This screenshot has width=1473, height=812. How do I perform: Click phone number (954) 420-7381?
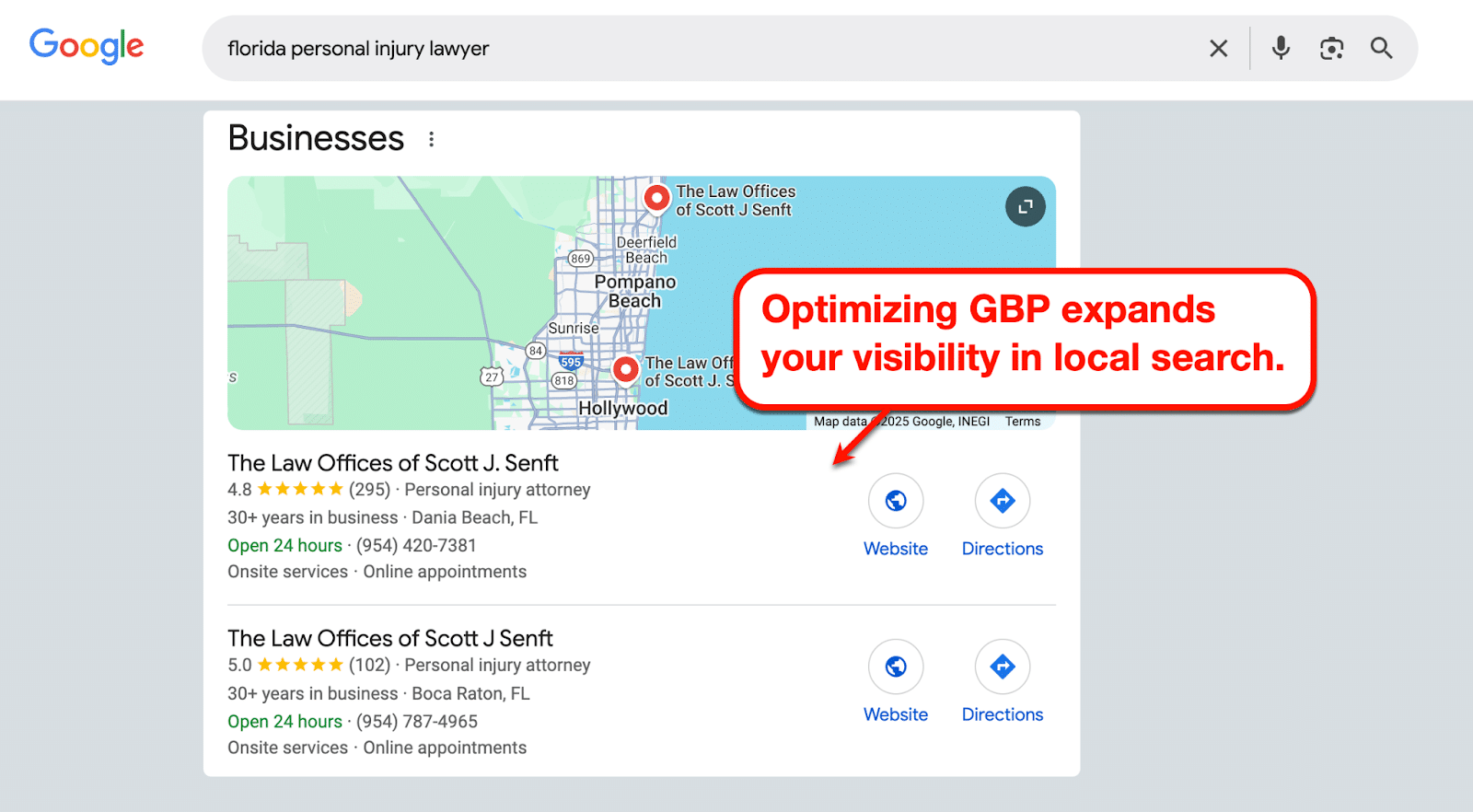pyautogui.click(x=416, y=545)
